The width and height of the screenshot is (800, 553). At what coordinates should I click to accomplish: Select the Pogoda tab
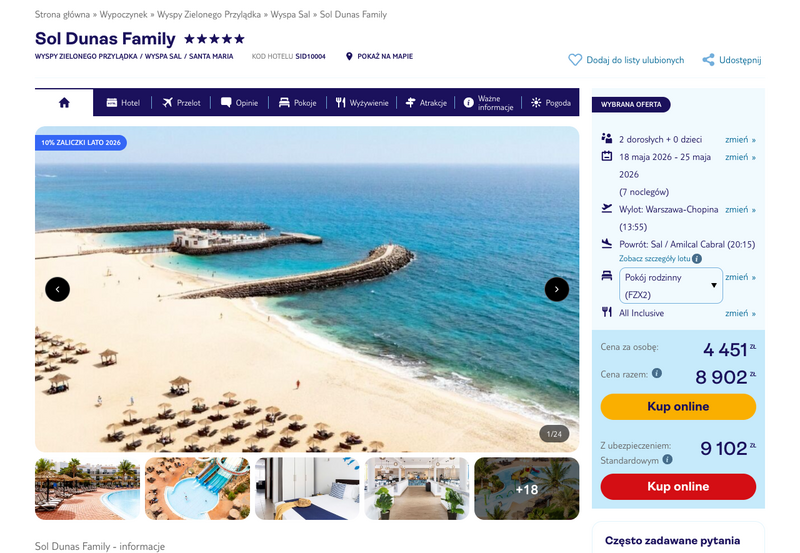click(x=551, y=103)
